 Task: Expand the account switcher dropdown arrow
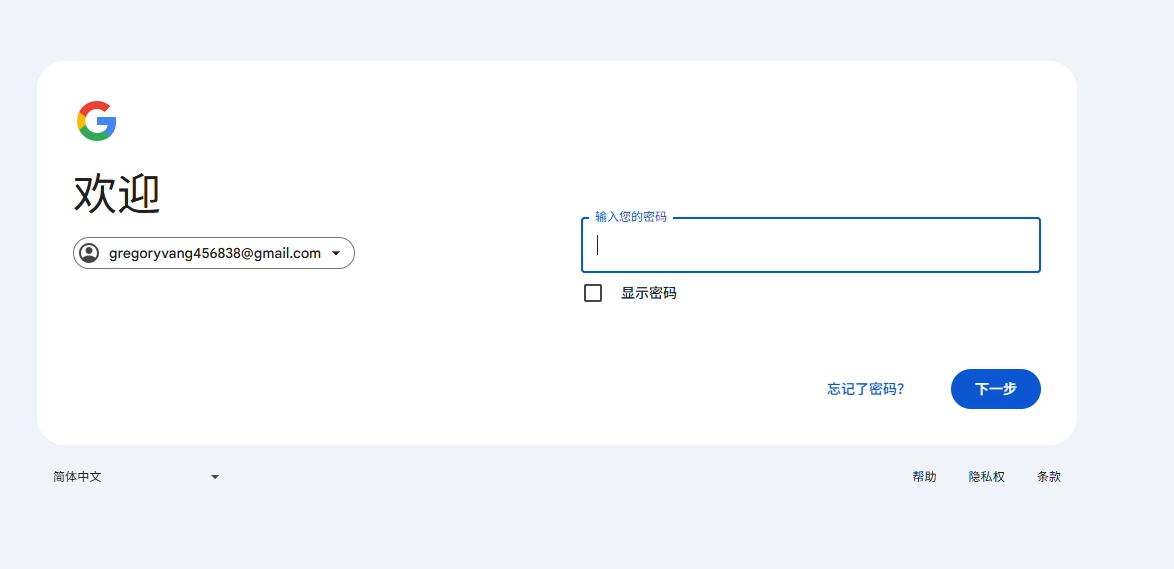click(x=336, y=253)
